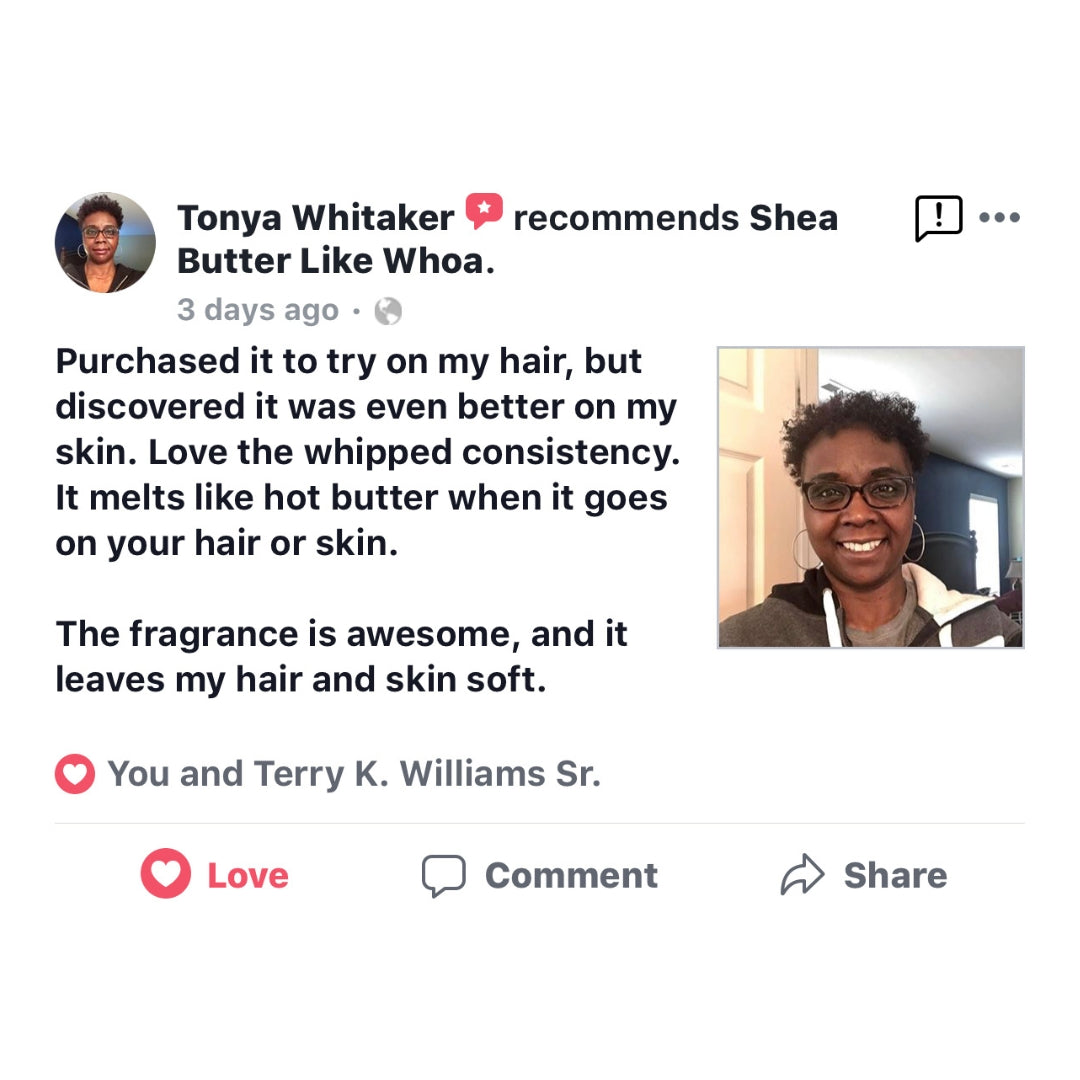The image size is (1080, 1080).
Task: Click the Share label
Action: 895,875
